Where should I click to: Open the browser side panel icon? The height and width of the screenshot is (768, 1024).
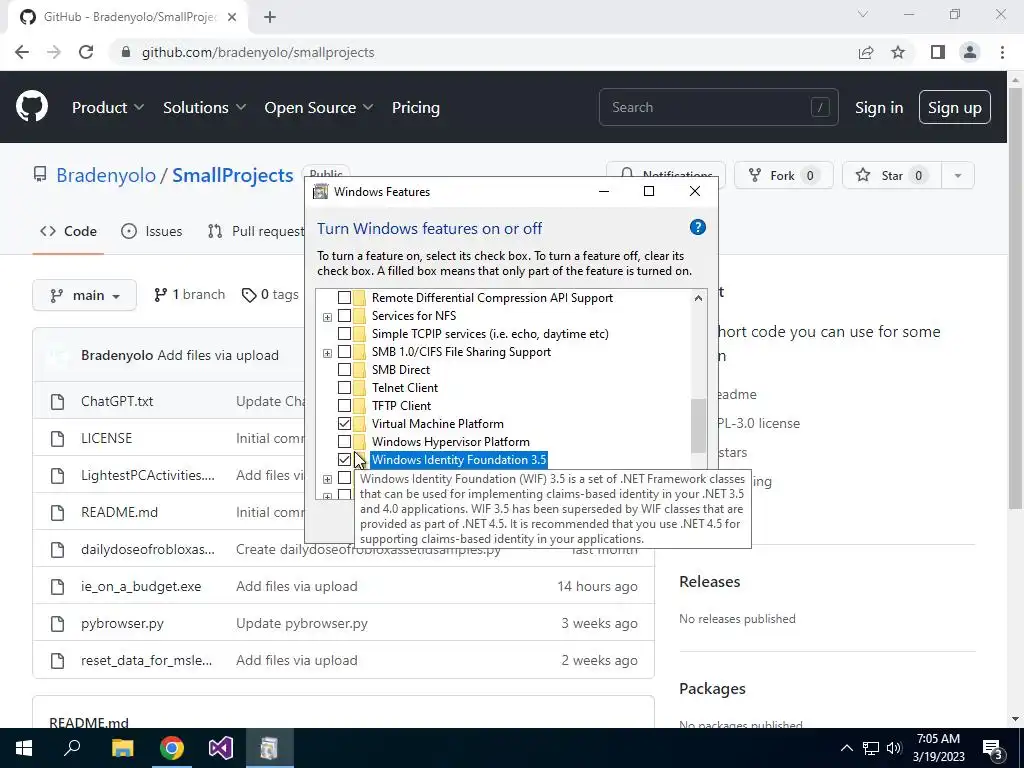click(x=938, y=52)
